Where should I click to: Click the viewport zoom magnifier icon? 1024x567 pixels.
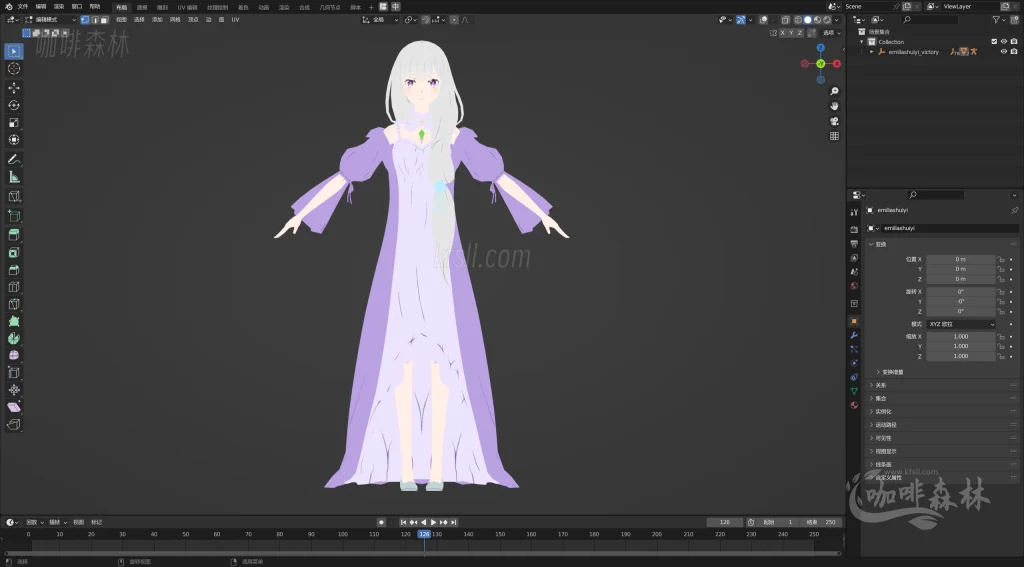pyautogui.click(x=834, y=91)
